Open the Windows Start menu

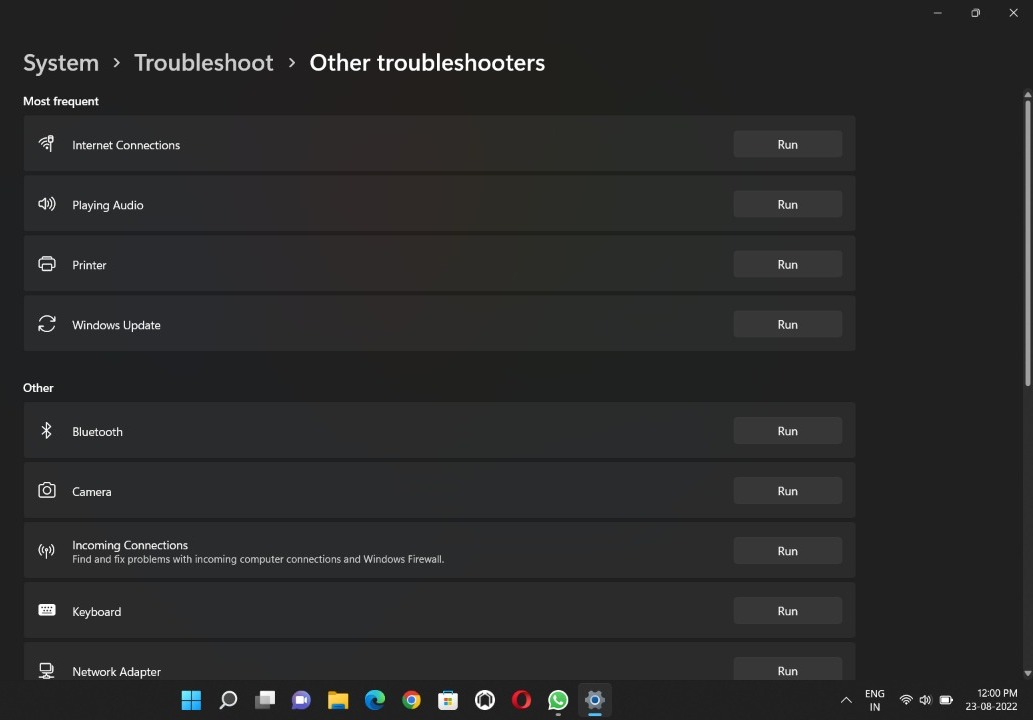191,700
